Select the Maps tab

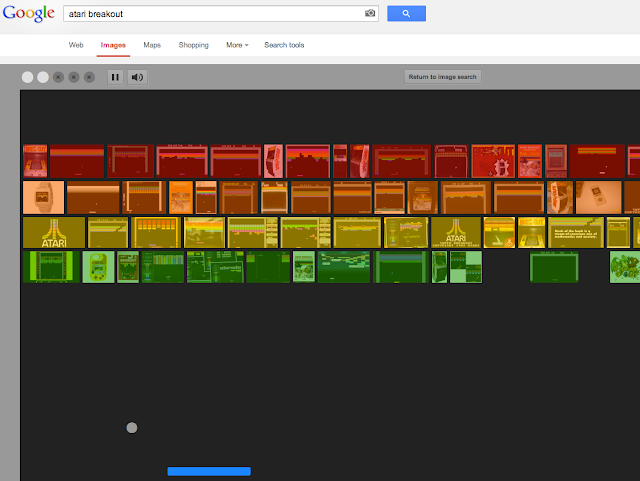[x=152, y=45]
